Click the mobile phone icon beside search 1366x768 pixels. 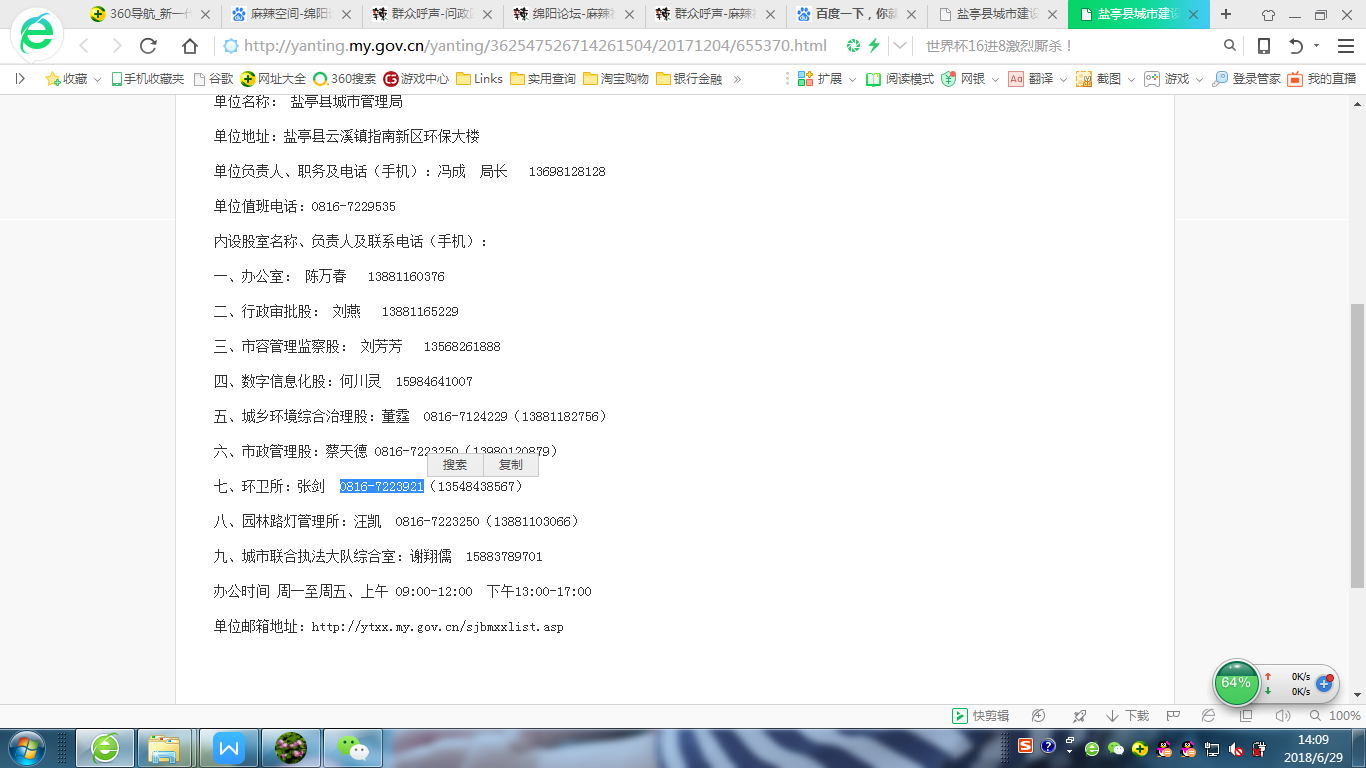1263,46
